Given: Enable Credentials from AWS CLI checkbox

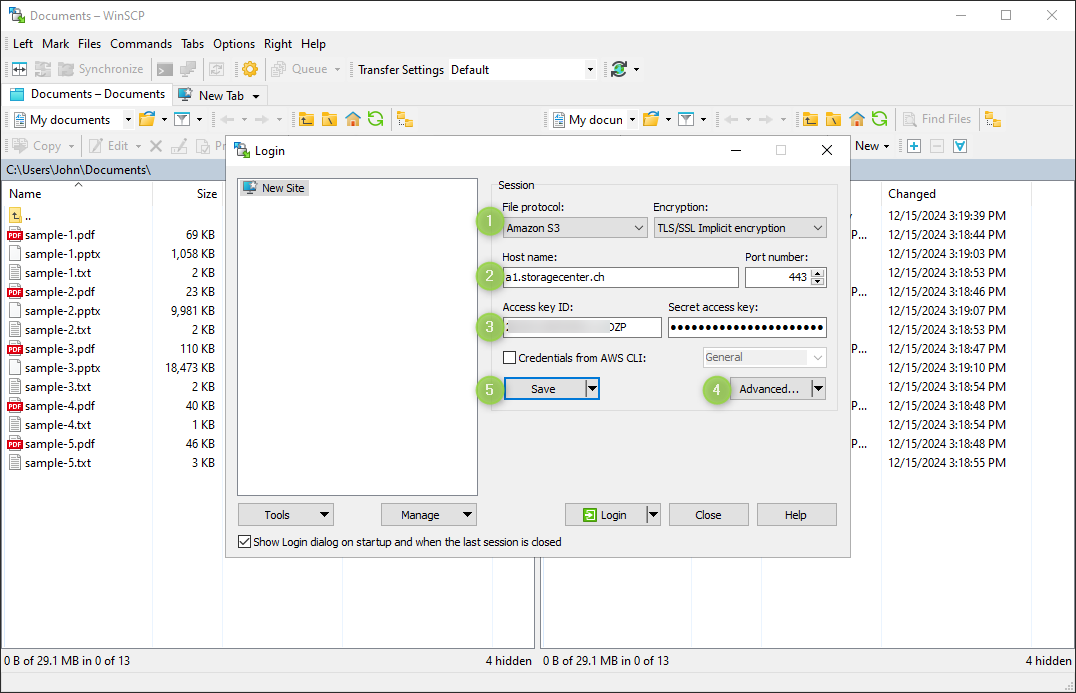Looking at the screenshot, I should coord(509,357).
